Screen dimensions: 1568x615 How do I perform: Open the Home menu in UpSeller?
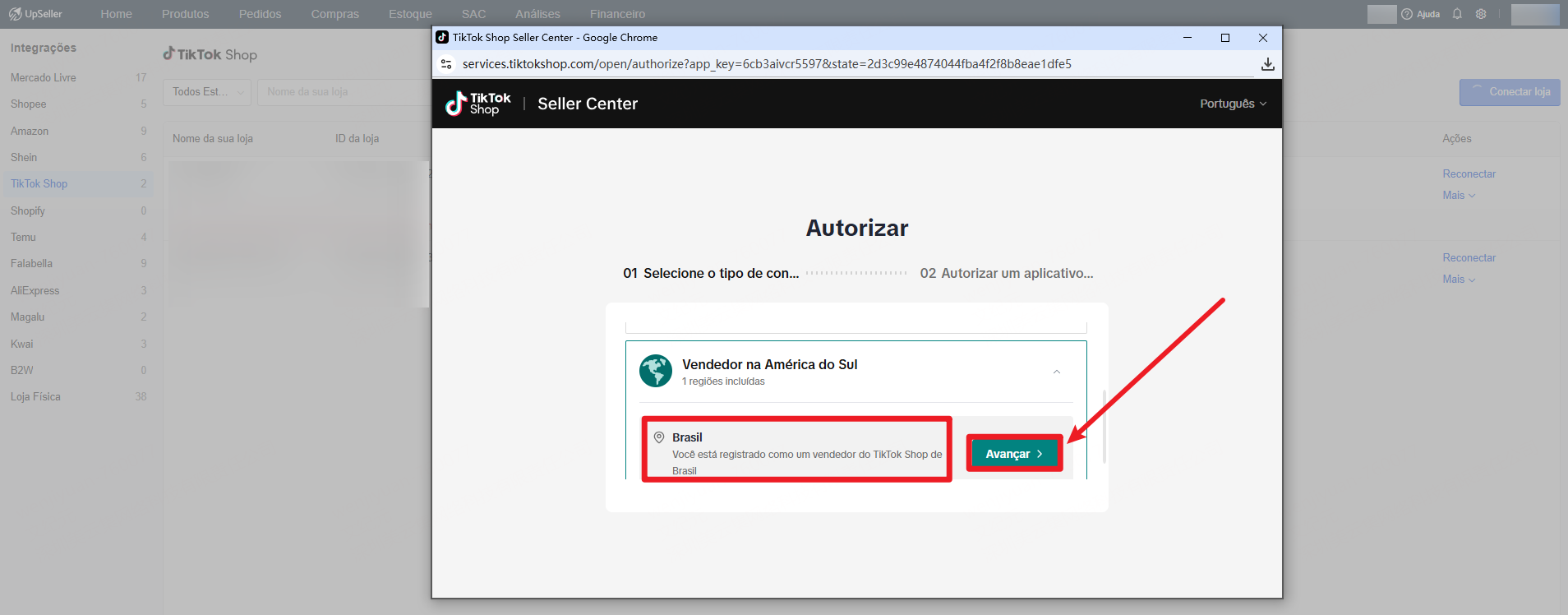(x=116, y=14)
